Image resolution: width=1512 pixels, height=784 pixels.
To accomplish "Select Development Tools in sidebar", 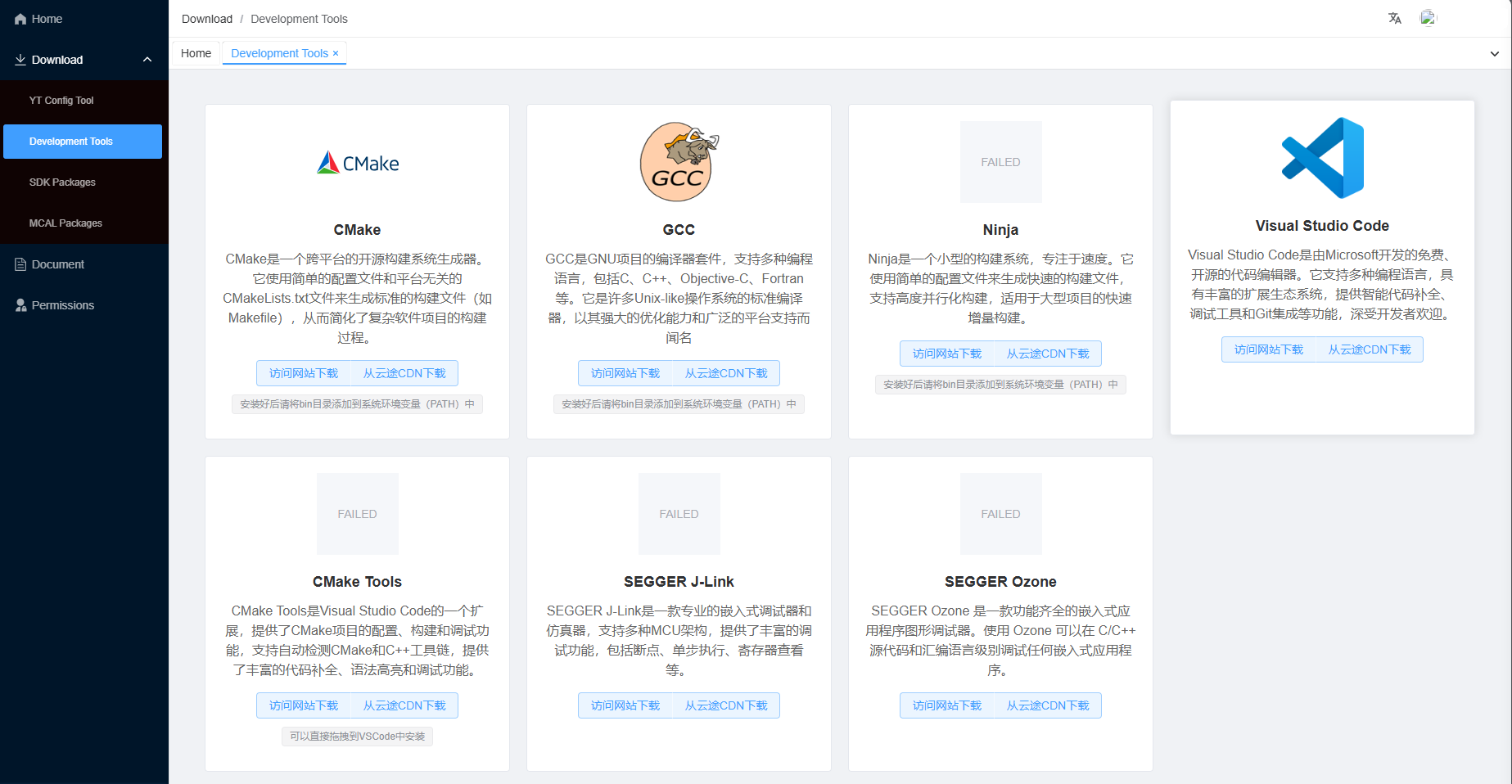I will [x=83, y=142].
